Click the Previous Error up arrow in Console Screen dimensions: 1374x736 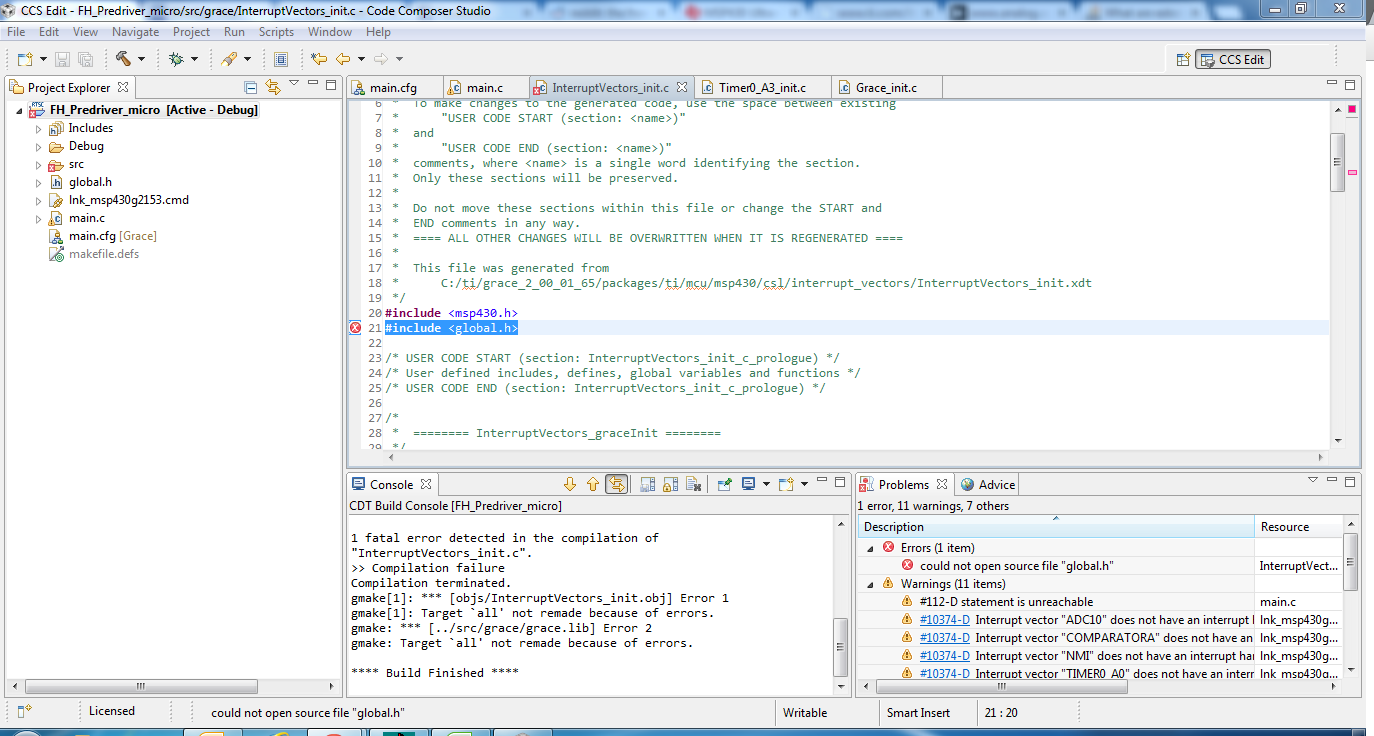click(x=593, y=484)
